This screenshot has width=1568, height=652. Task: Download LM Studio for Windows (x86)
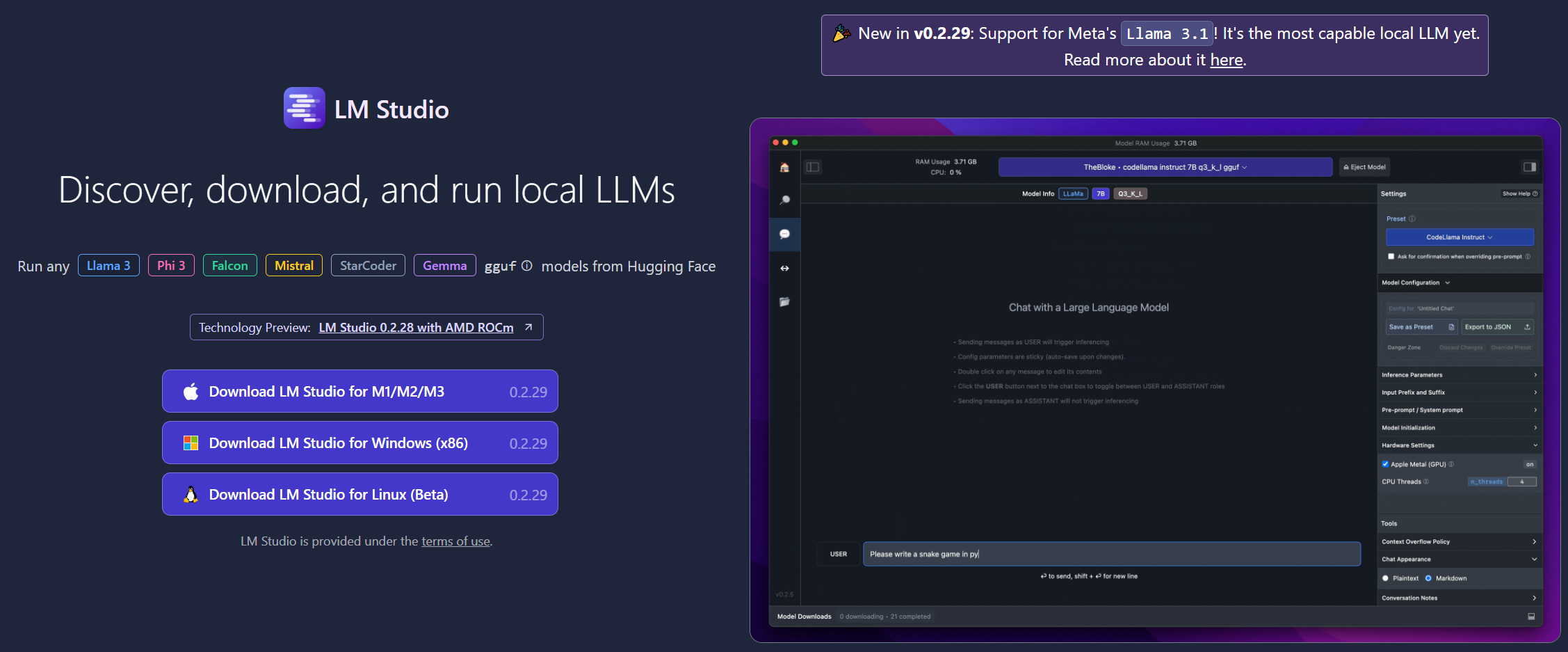360,443
